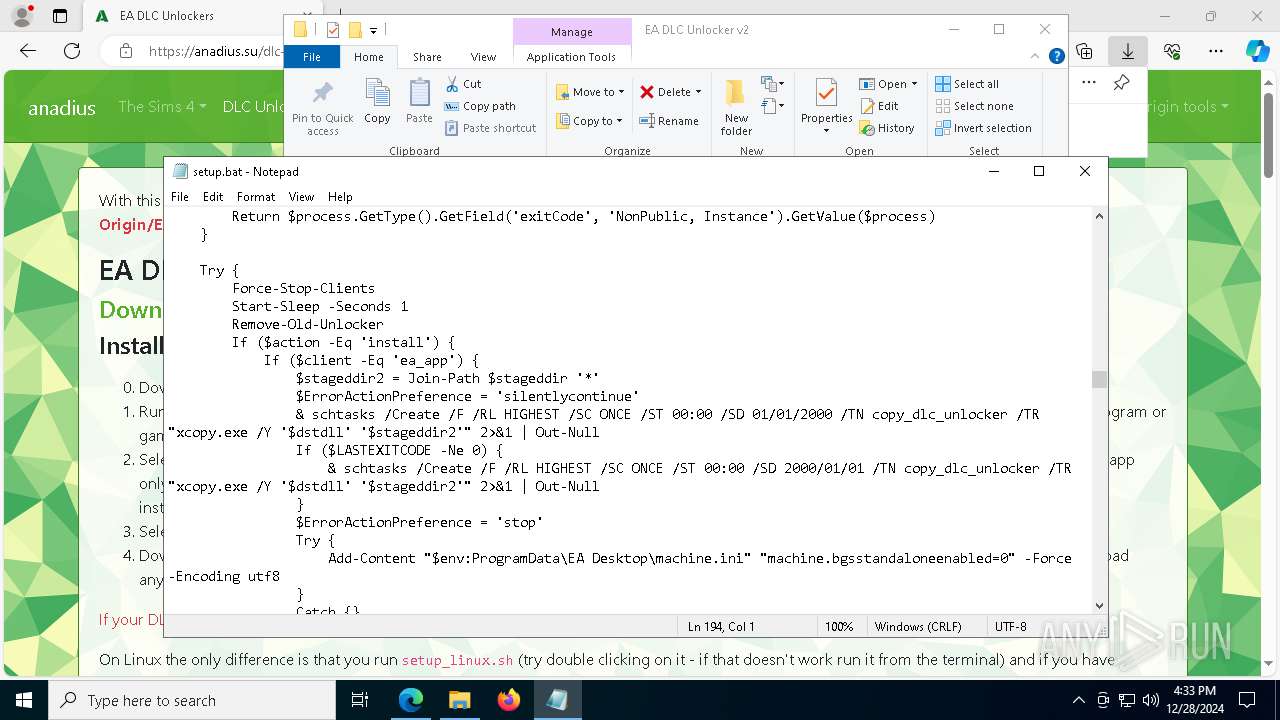Open the Quick Access Toolbar customize dropdown

[x=373, y=31]
